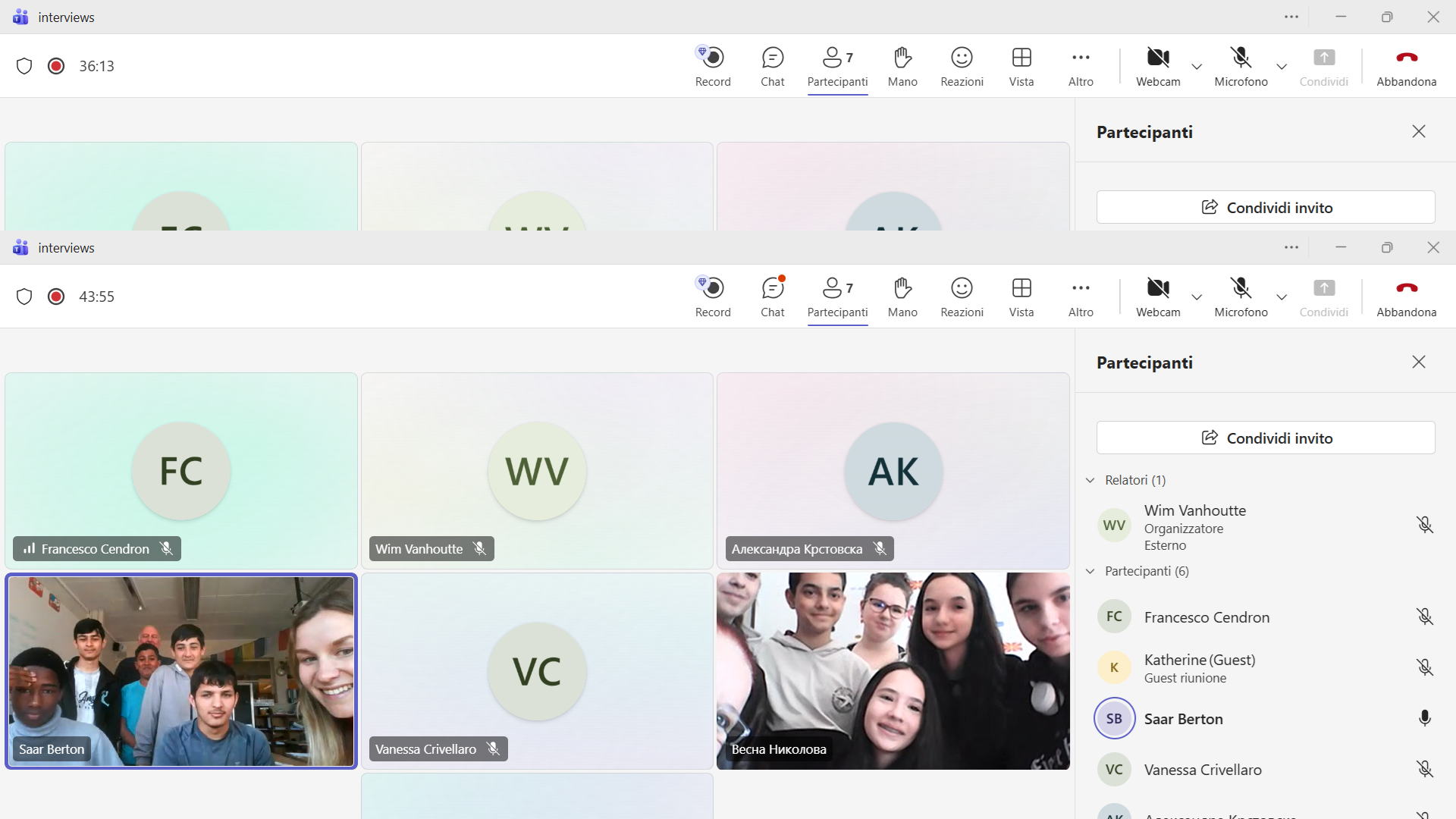Click muted mic icon for Vanessa Crivellaro row
The height and width of the screenshot is (819, 1456).
tap(1425, 769)
